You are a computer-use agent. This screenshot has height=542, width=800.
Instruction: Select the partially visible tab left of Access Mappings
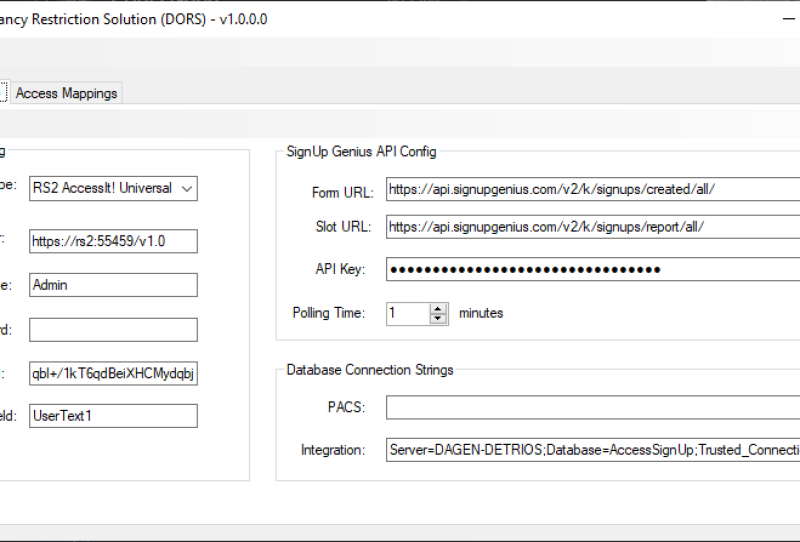3,93
